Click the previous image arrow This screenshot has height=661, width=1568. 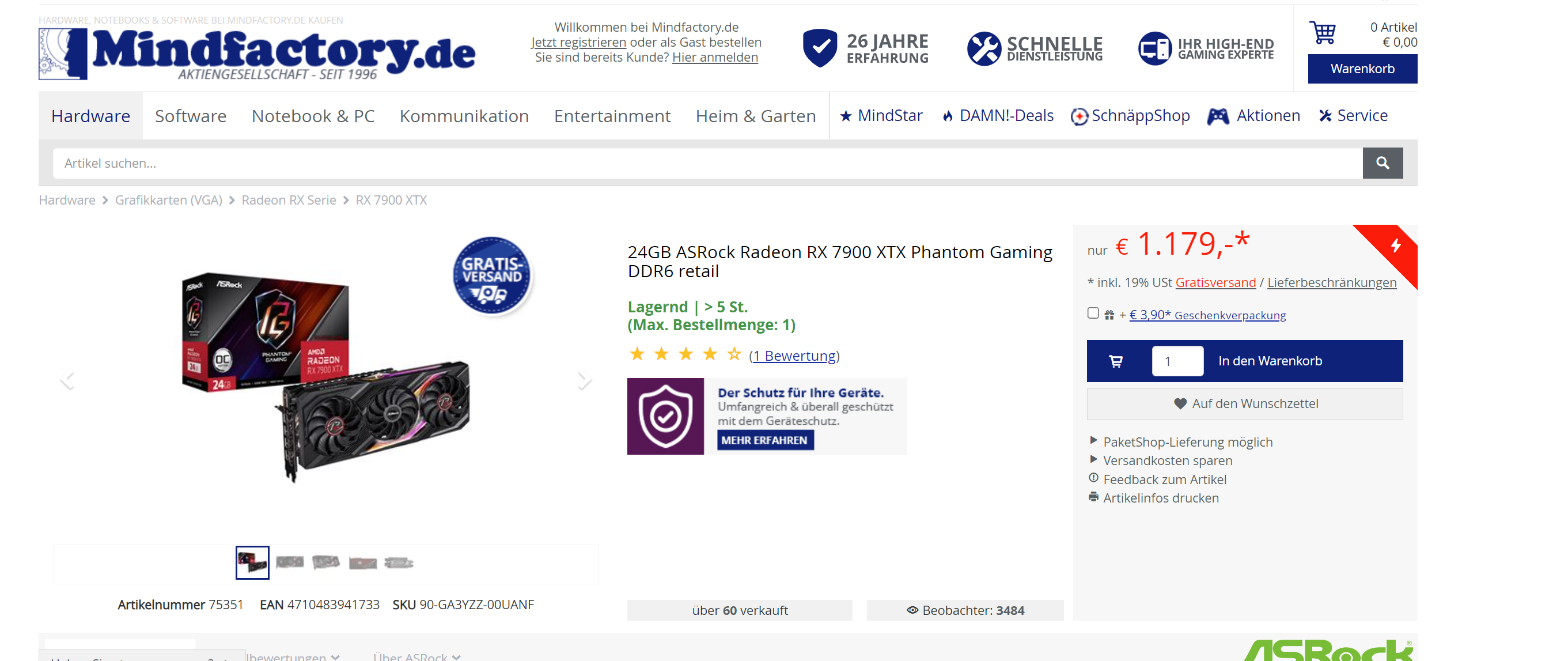pyautogui.click(x=67, y=380)
